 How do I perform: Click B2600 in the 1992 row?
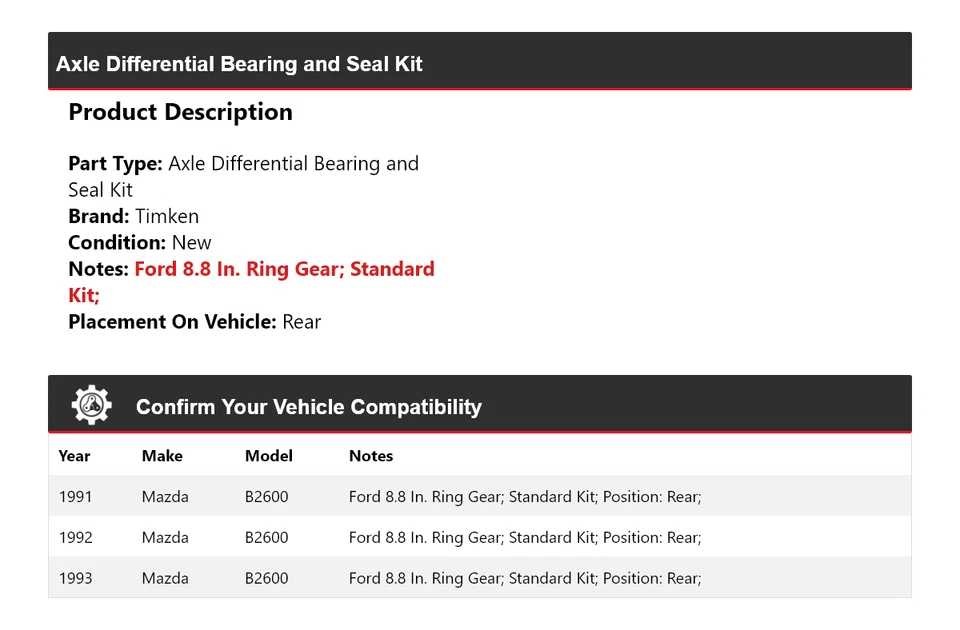[266, 538]
